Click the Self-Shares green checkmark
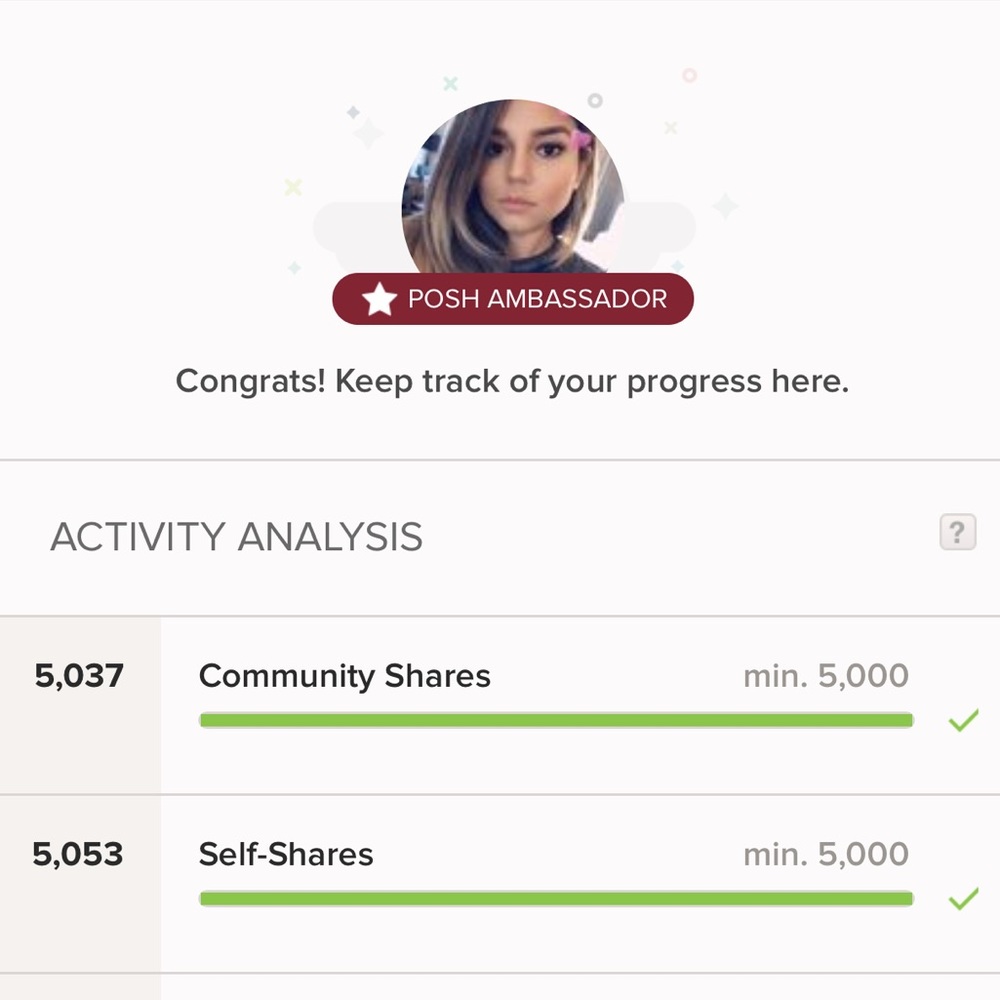 (x=962, y=899)
